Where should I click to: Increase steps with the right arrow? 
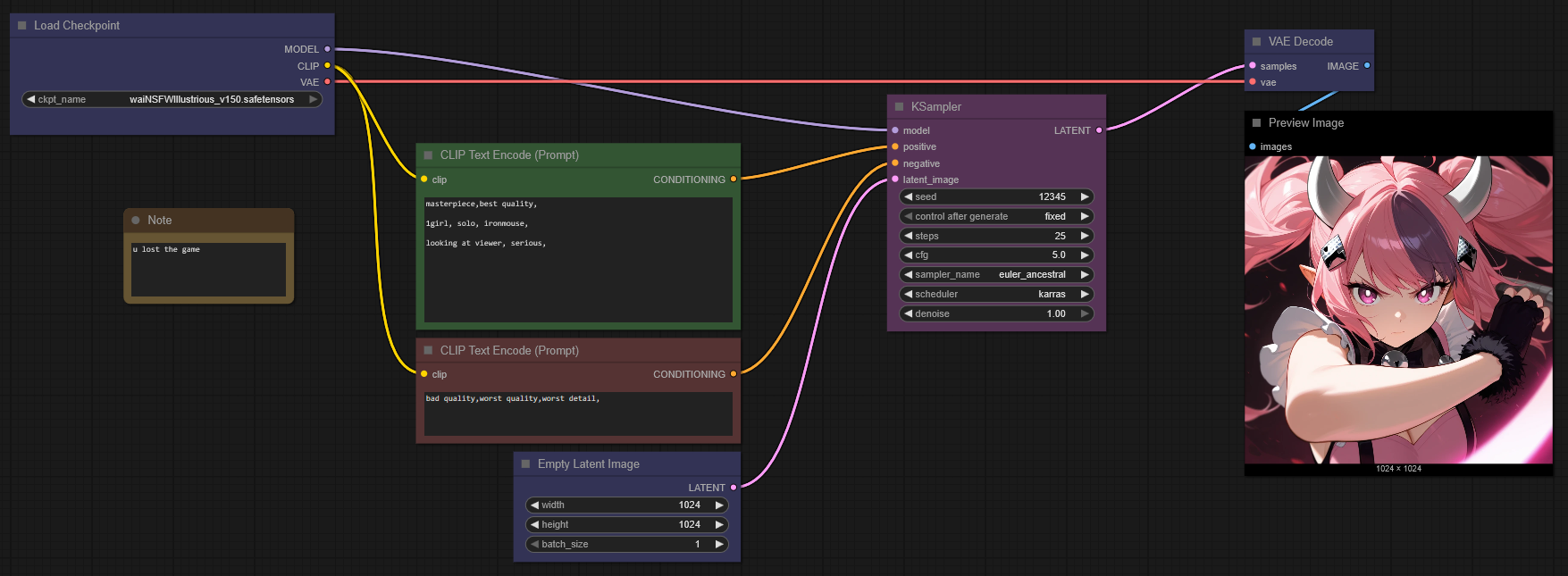point(1085,236)
